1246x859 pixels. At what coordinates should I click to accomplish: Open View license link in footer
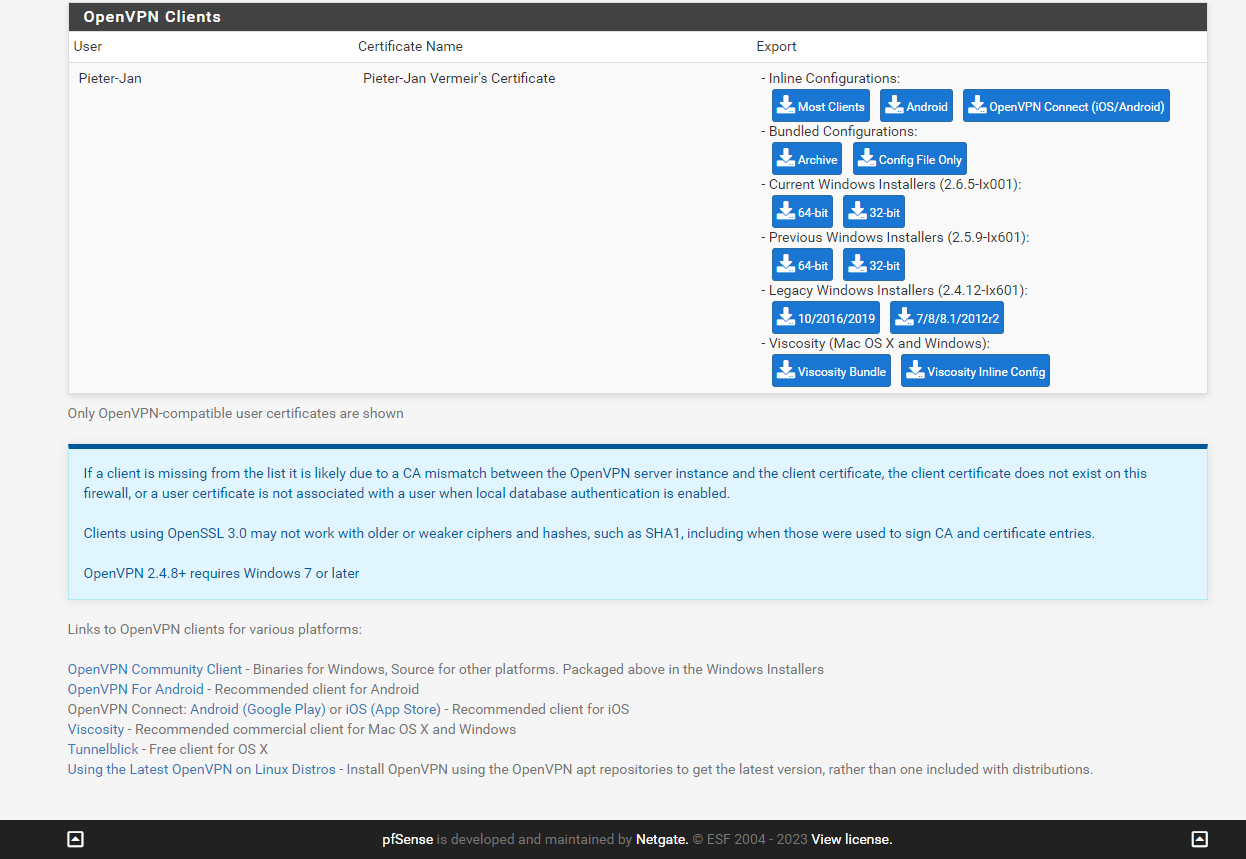[851, 839]
